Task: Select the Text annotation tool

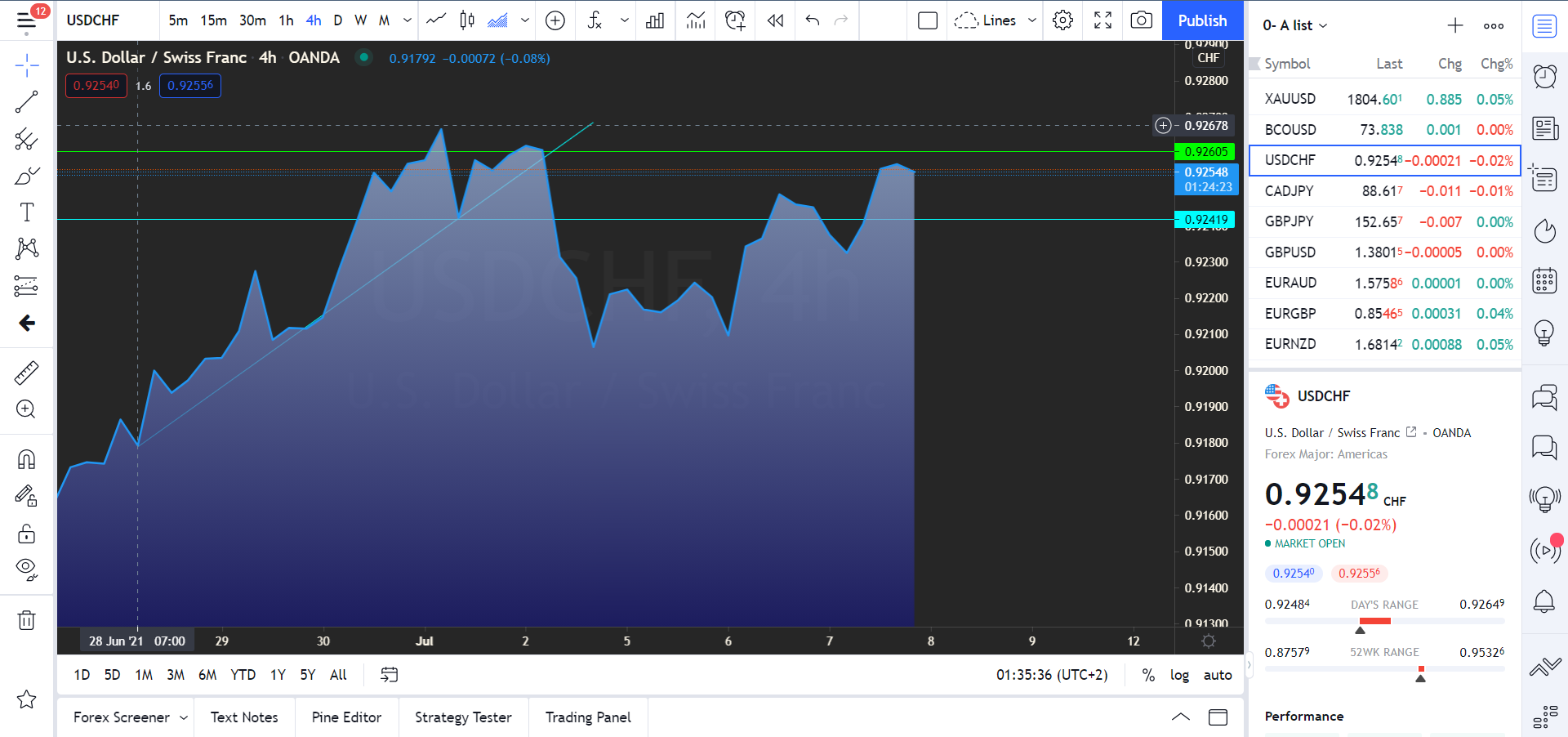Action: pyautogui.click(x=26, y=212)
